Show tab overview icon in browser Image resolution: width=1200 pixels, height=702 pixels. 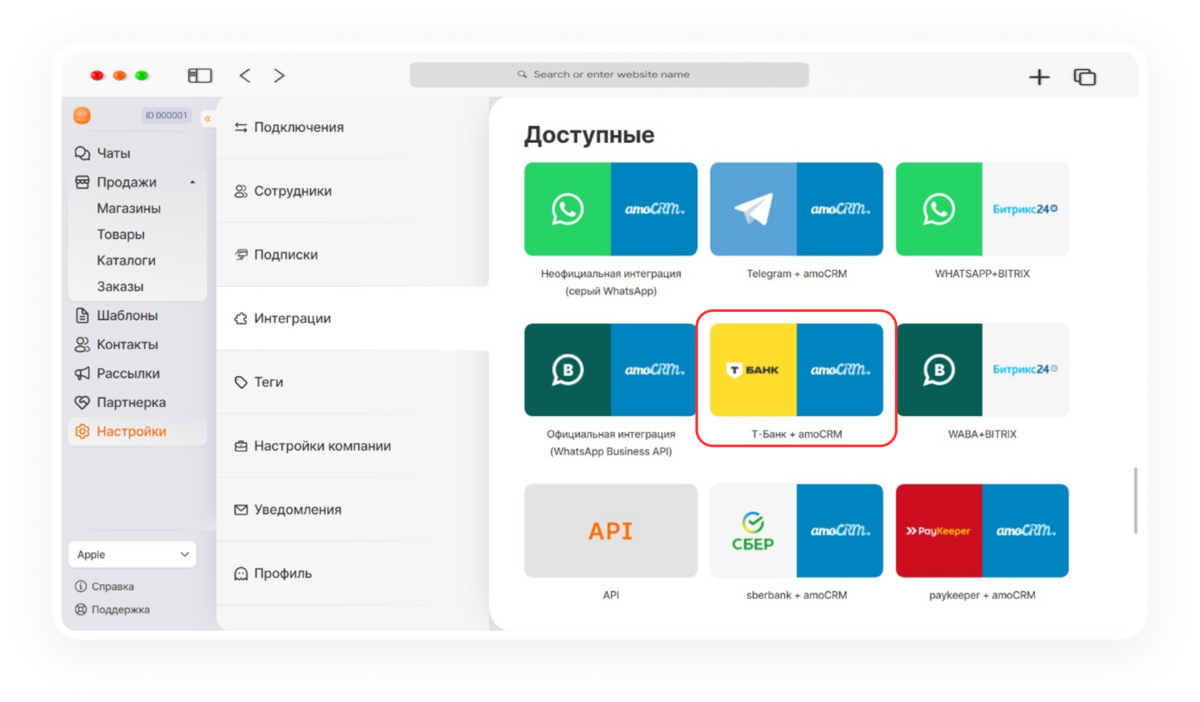pos(1085,76)
